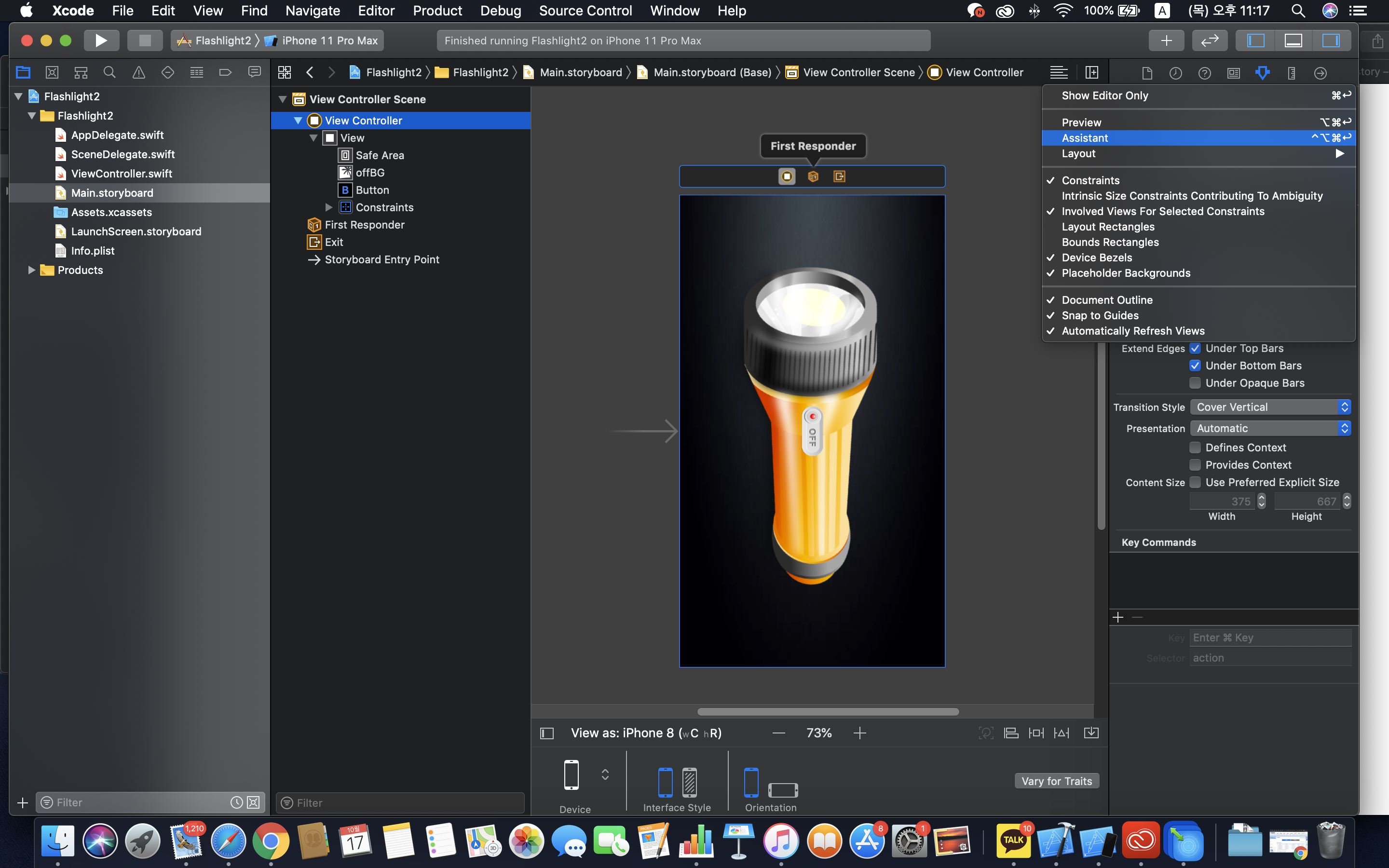The width and height of the screenshot is (1389, 868).
Task: Enable Under Opaque Bars checkbox
Action: [1195, 383]
